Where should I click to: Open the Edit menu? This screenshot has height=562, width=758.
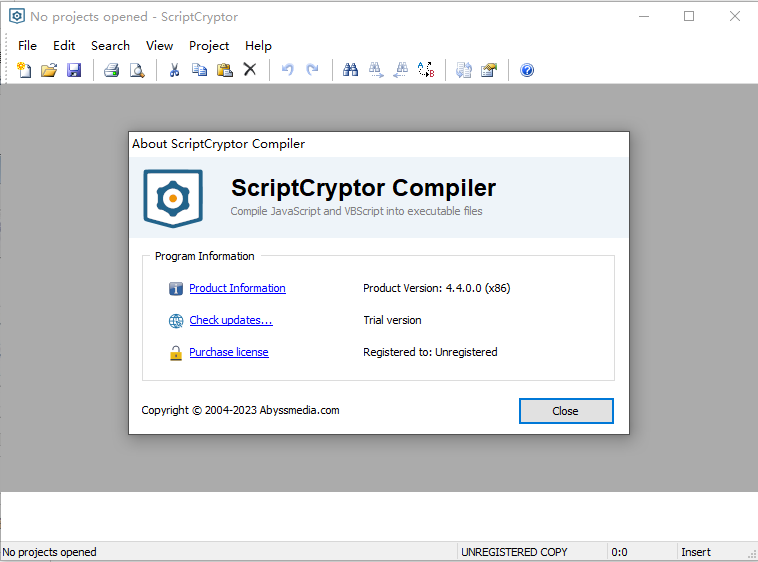64,45
